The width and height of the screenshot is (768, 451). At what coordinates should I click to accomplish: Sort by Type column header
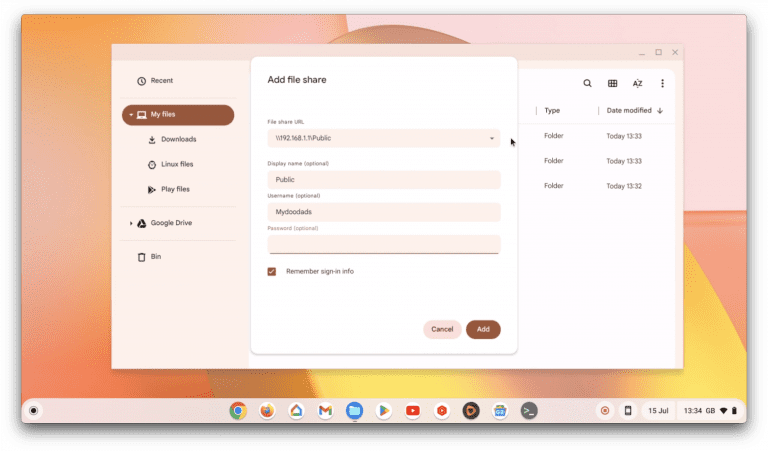pyautogui.click(x=552, y=111)
